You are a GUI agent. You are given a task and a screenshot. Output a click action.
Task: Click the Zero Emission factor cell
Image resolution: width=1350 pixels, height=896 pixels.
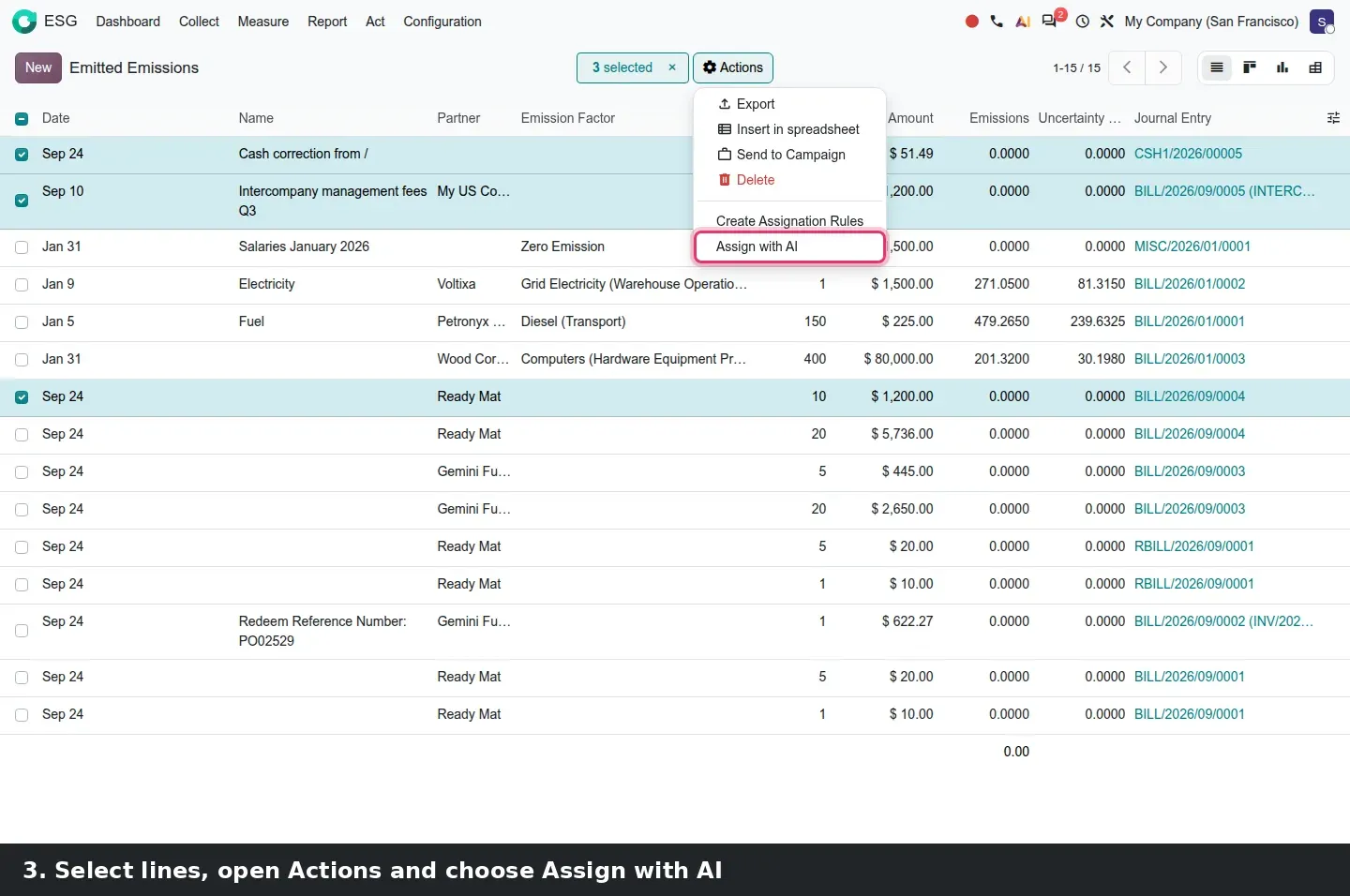(562, 246)
